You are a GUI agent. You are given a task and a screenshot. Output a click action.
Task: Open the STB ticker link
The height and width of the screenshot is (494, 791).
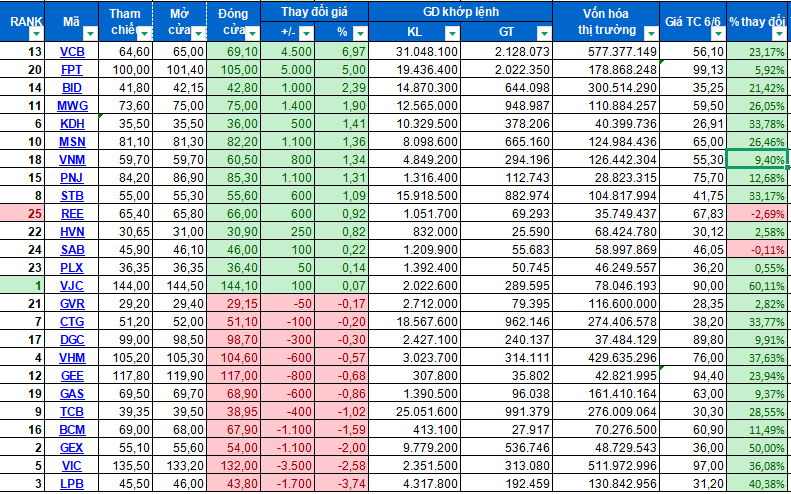point(72,196)
